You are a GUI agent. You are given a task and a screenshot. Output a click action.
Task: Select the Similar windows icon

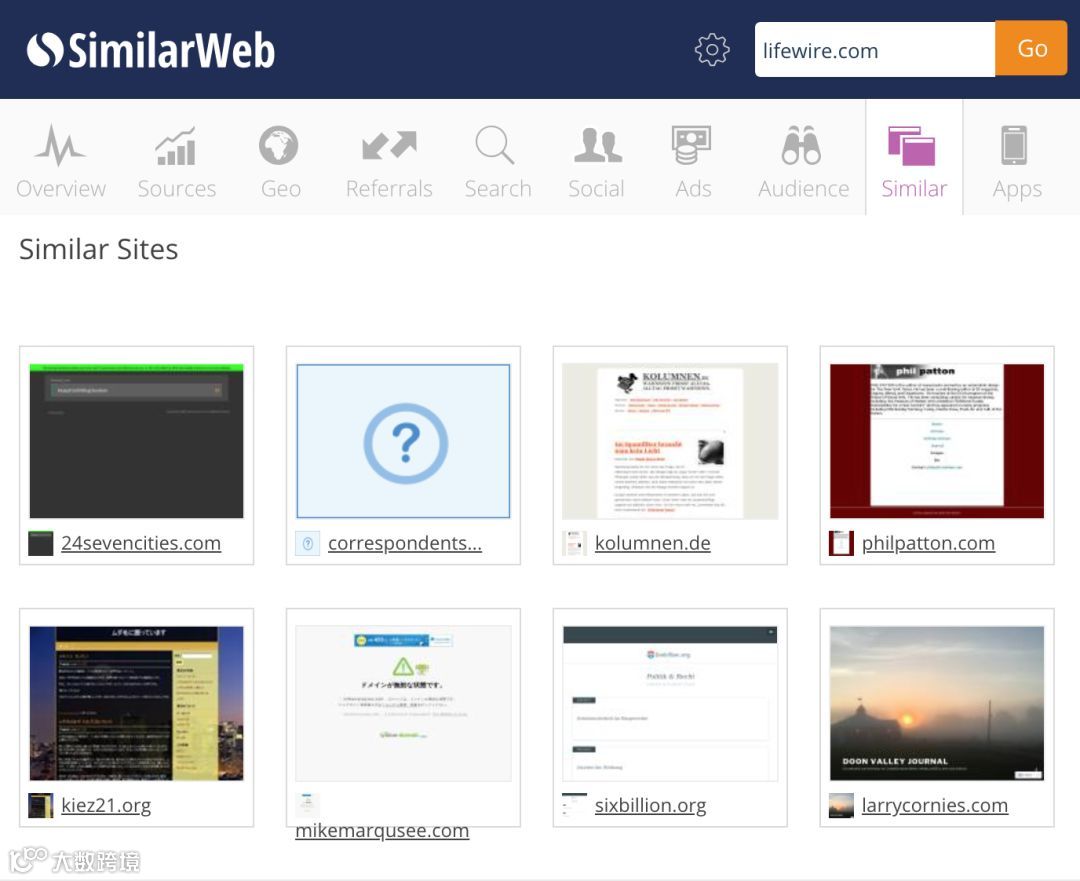(x=912, y=146)
